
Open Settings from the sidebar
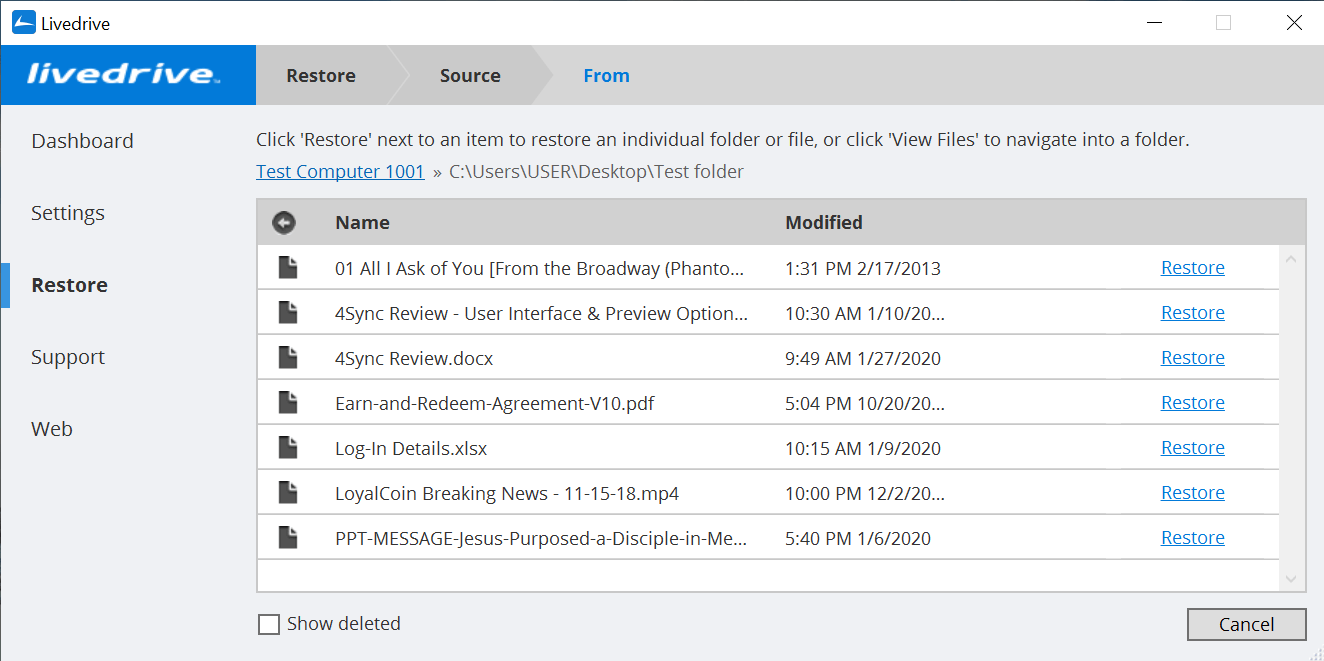click(x=67, y=213)
